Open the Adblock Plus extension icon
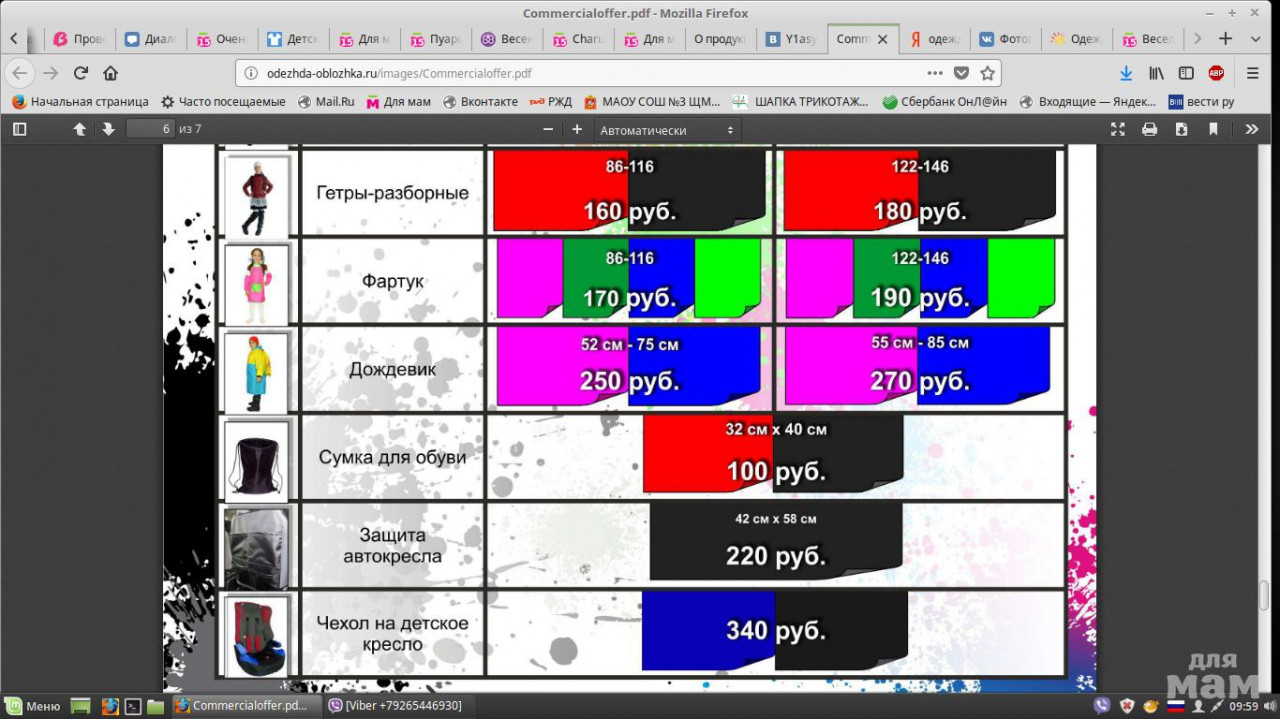 click(x=1216, y=73)
